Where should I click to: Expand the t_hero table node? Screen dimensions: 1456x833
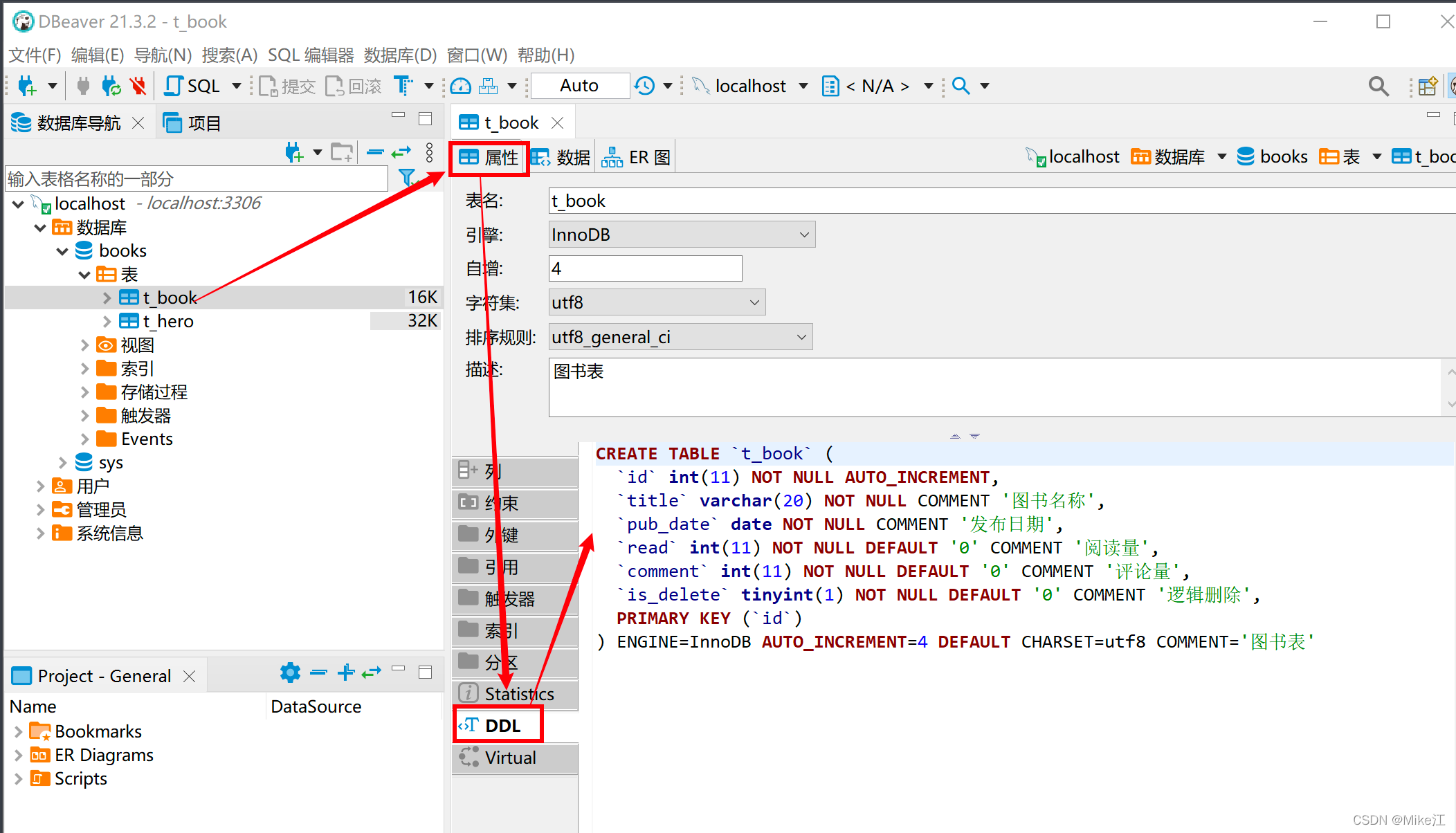[107, 322]
